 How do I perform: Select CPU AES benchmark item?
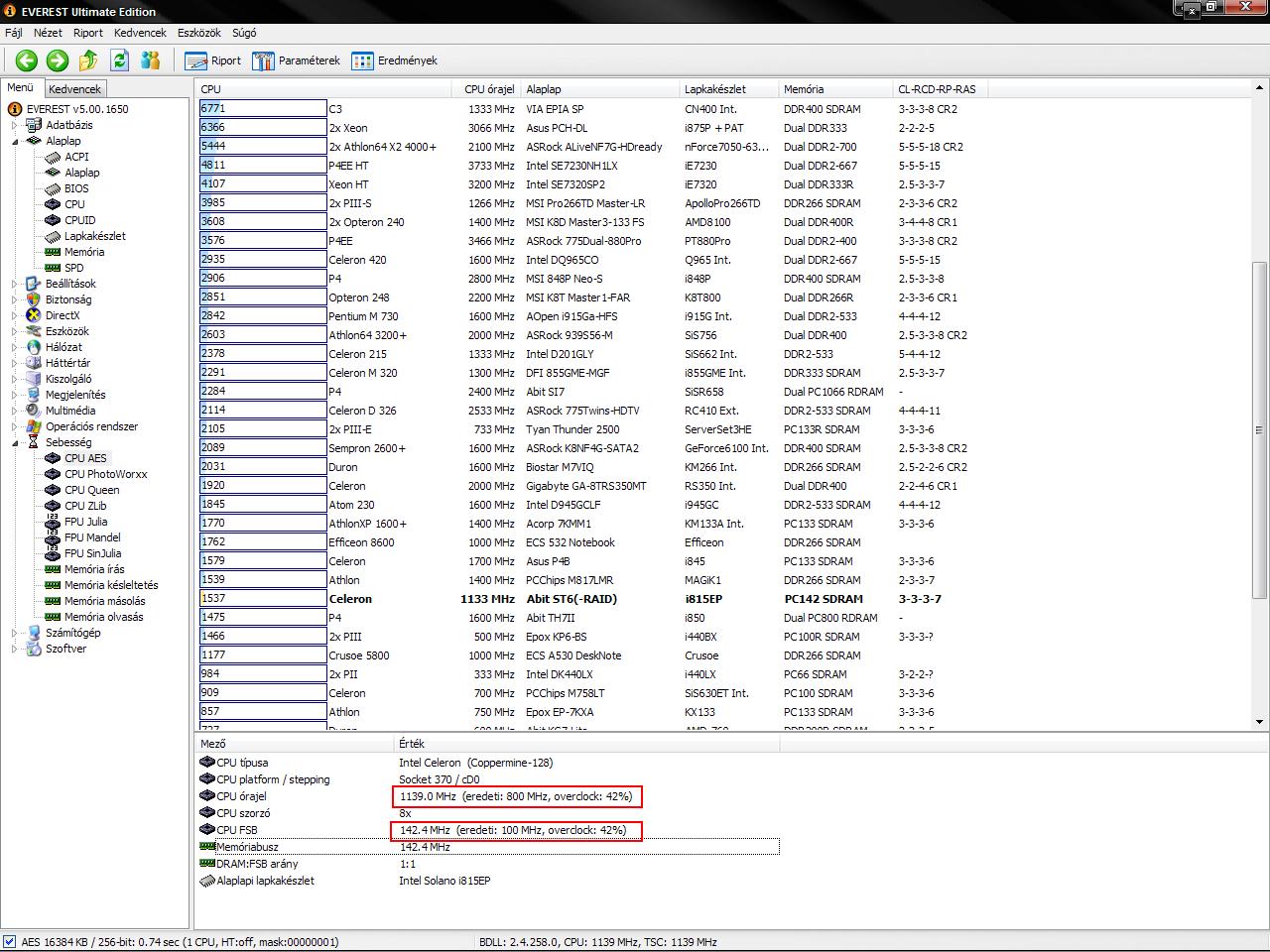pyautogui.click(x=76, y=458)
